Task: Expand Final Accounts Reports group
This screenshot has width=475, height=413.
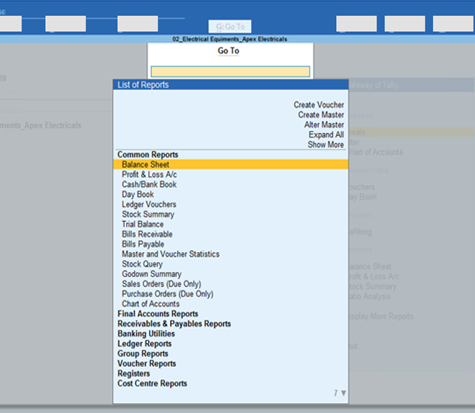Action: [x=158, y=314]
